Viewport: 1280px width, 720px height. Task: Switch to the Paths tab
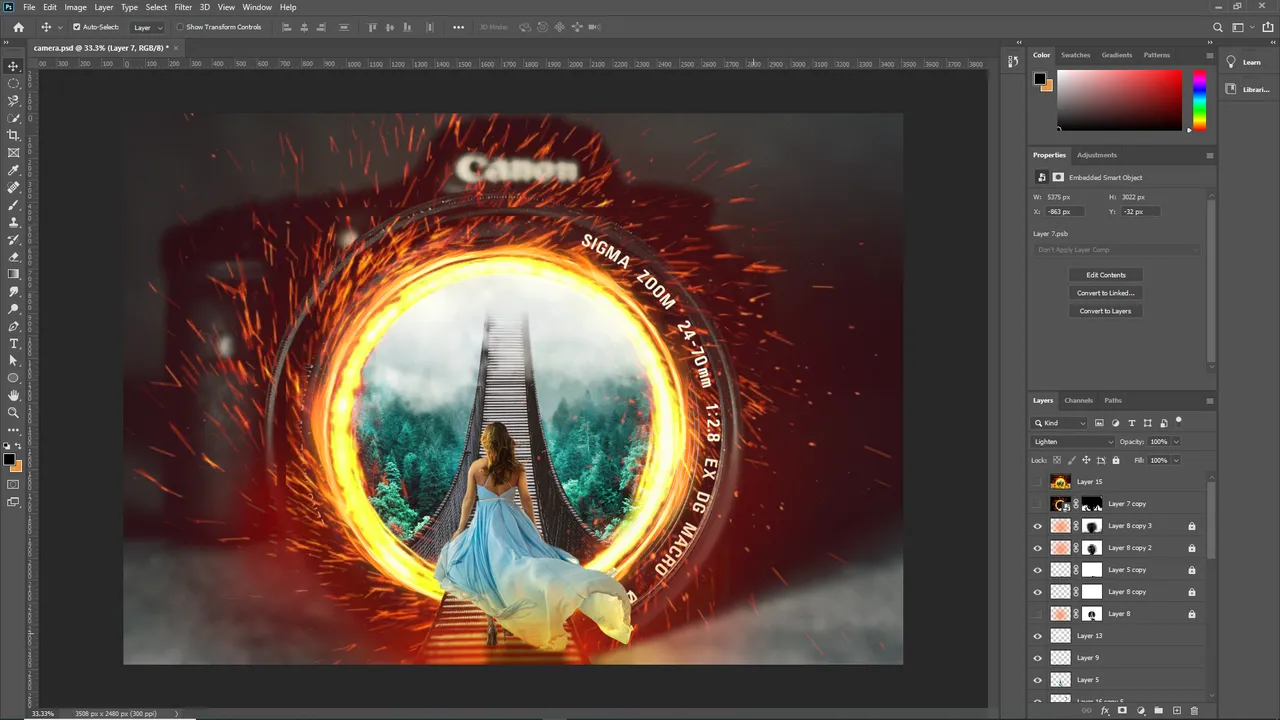(x=1113, y=401)
